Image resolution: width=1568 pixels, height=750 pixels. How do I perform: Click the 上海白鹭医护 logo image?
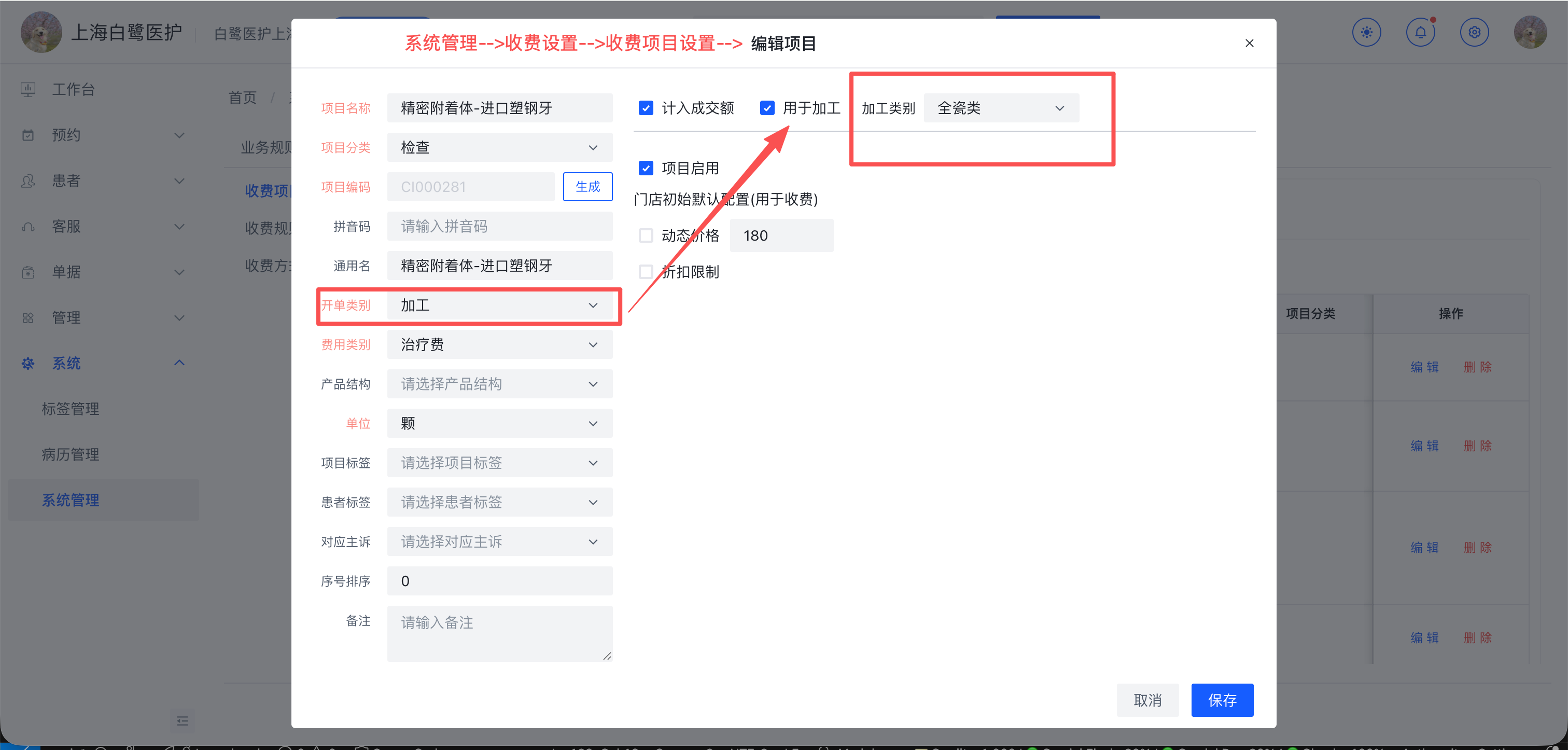(41, 32)
